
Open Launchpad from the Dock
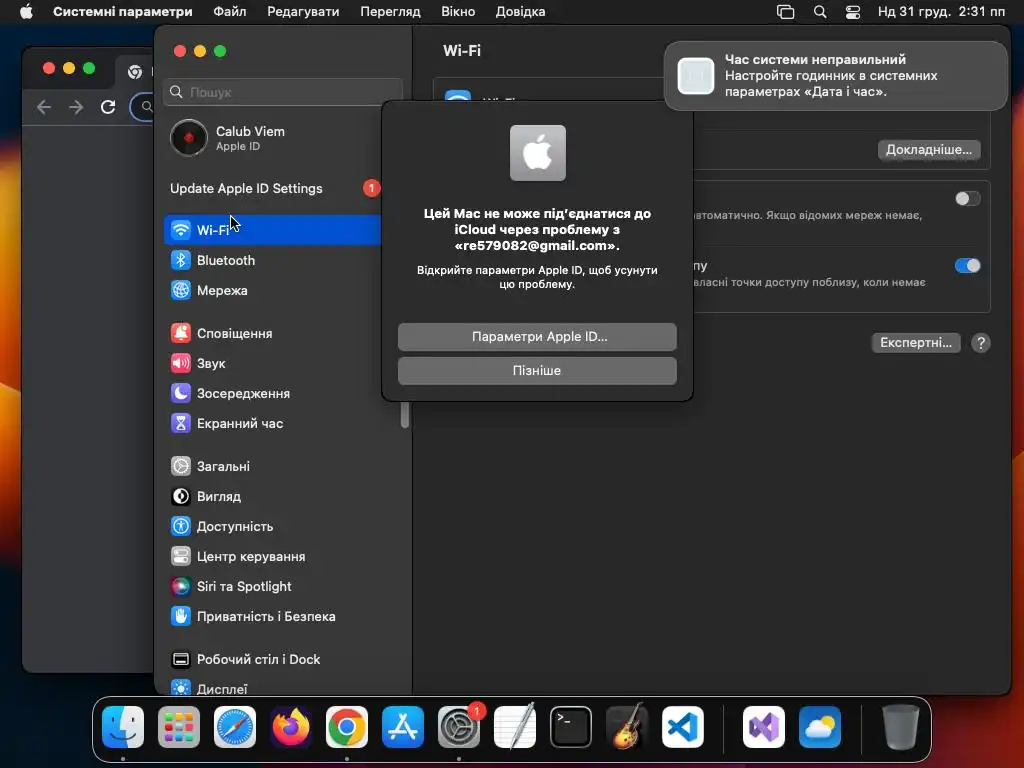tap(179, 727)
